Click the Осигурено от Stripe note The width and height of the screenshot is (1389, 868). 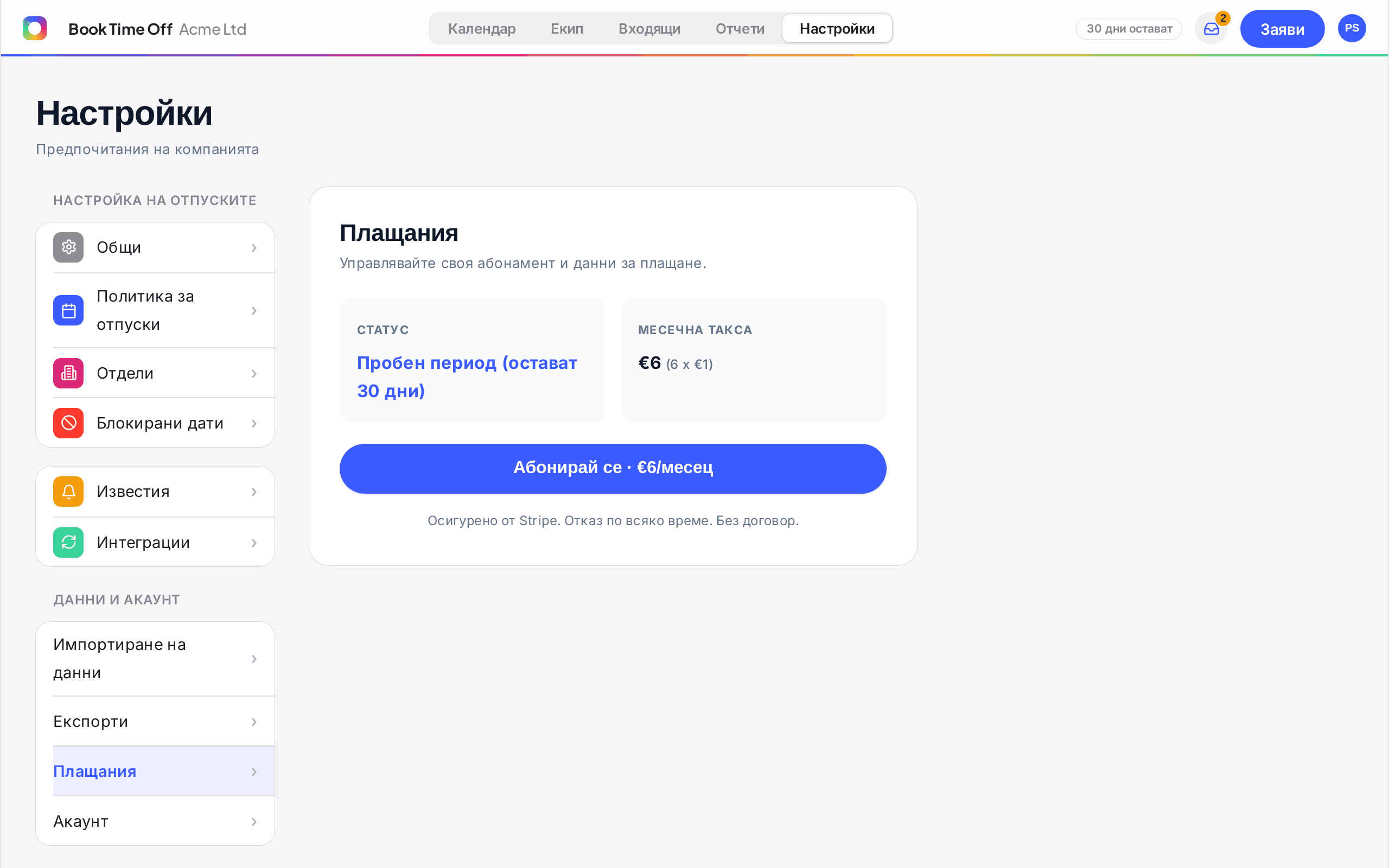[x=613, y=521]
